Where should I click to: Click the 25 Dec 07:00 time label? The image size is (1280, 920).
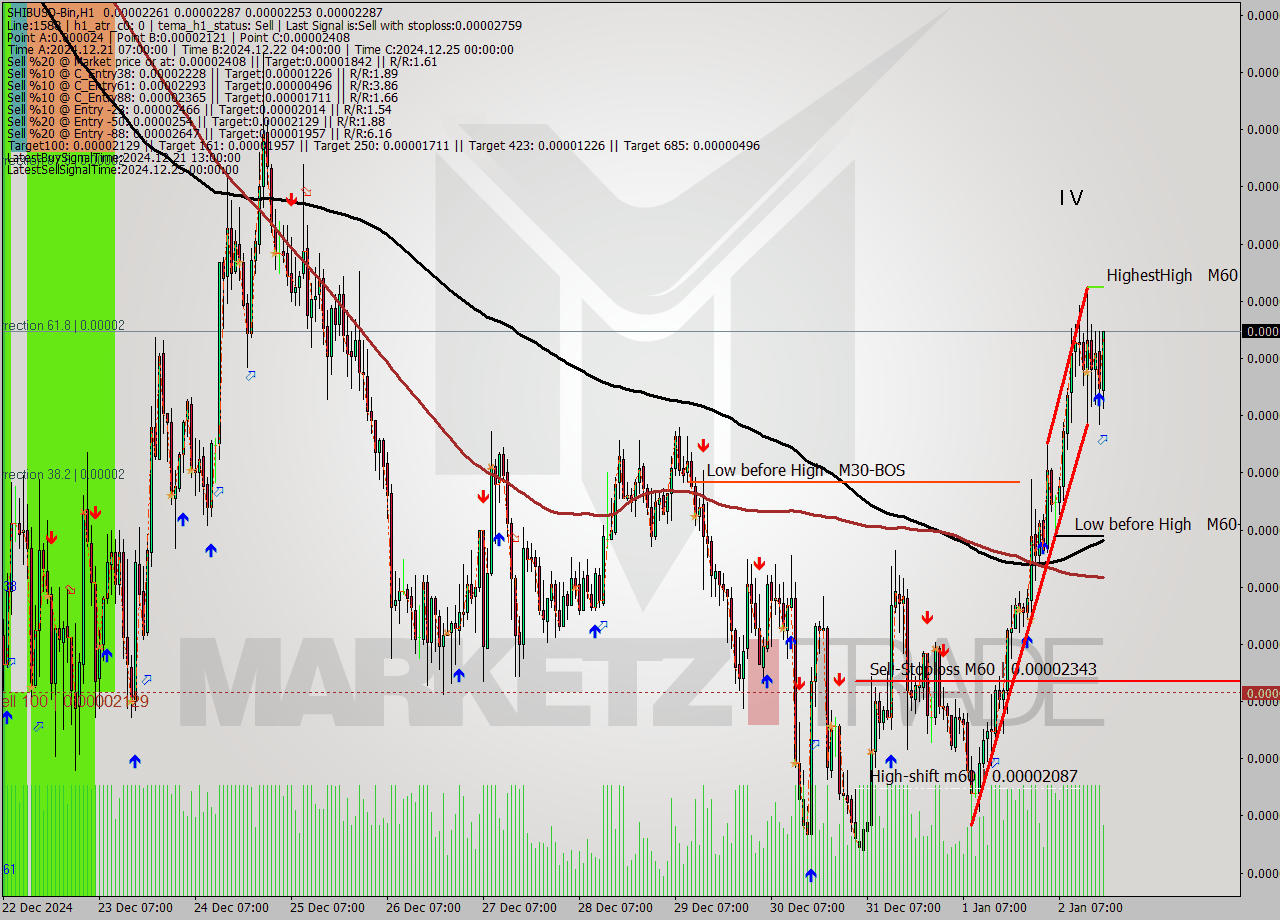(327, 908)
